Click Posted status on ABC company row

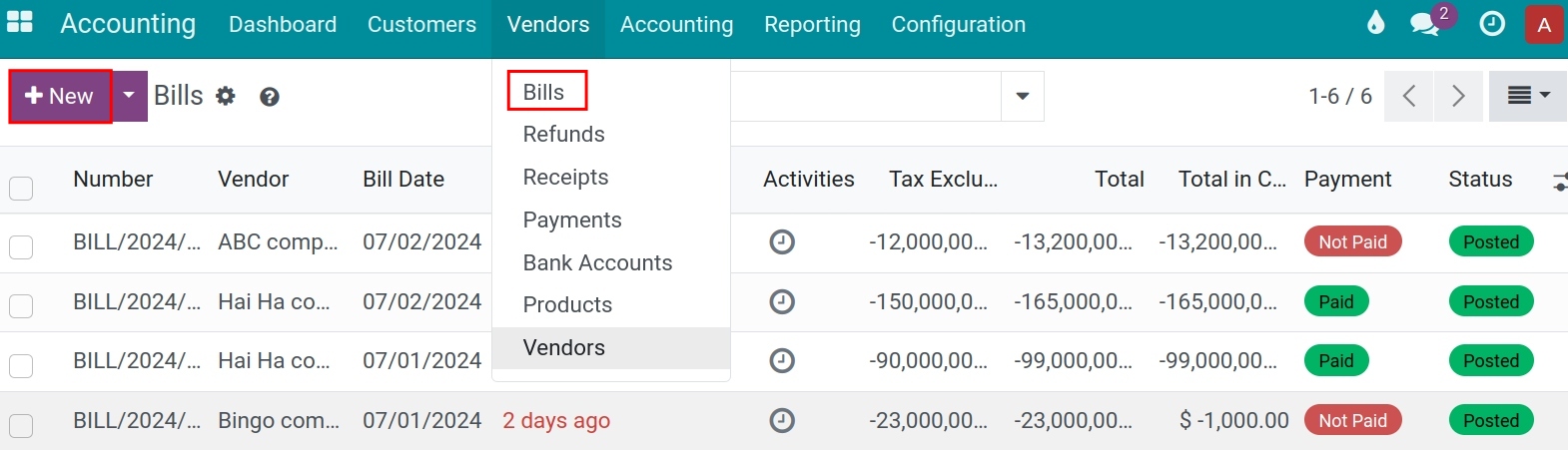coord(1491,241)
